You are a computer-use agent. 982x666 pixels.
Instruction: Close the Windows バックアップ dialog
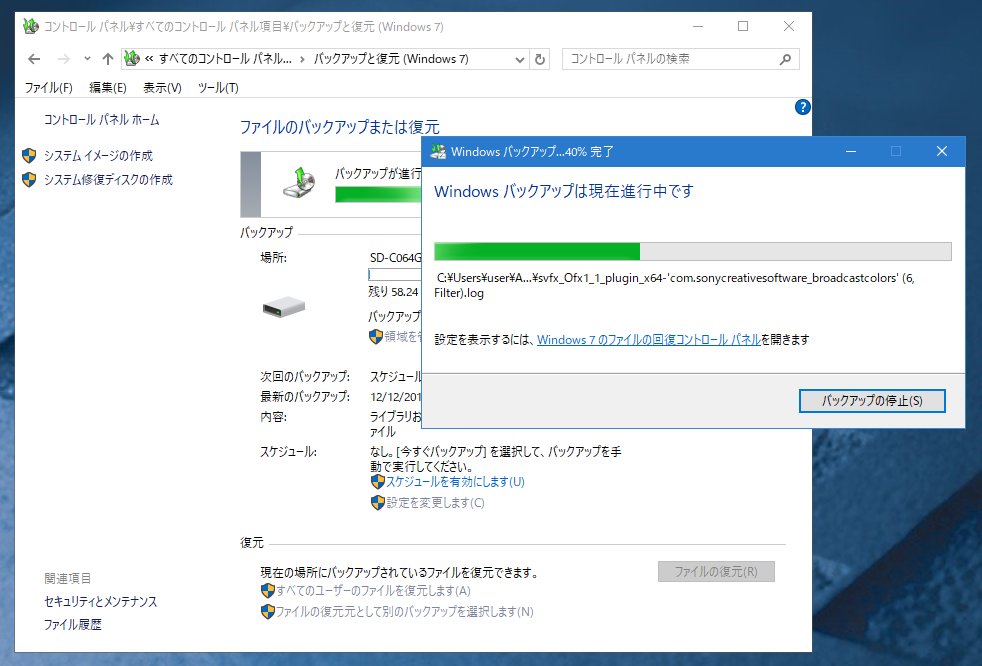[x=941, y=152]
